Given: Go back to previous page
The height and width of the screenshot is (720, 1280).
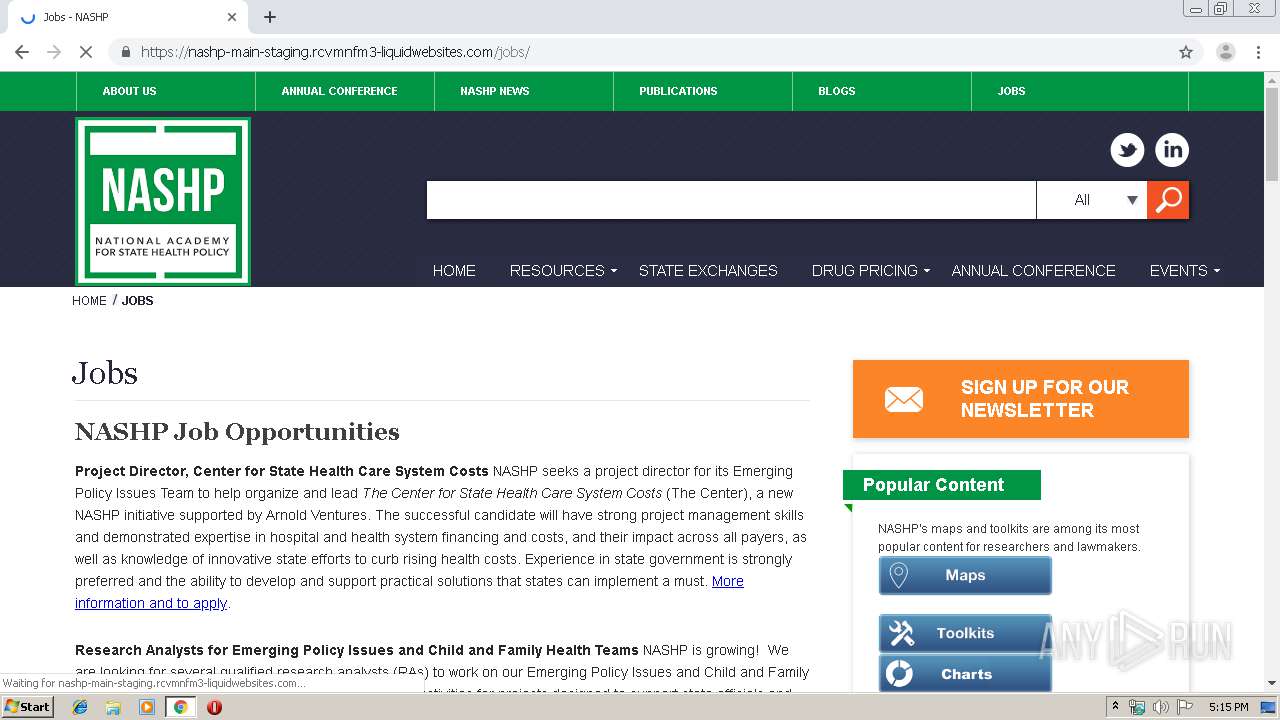Looking at the screenshot, I should 22,52.
